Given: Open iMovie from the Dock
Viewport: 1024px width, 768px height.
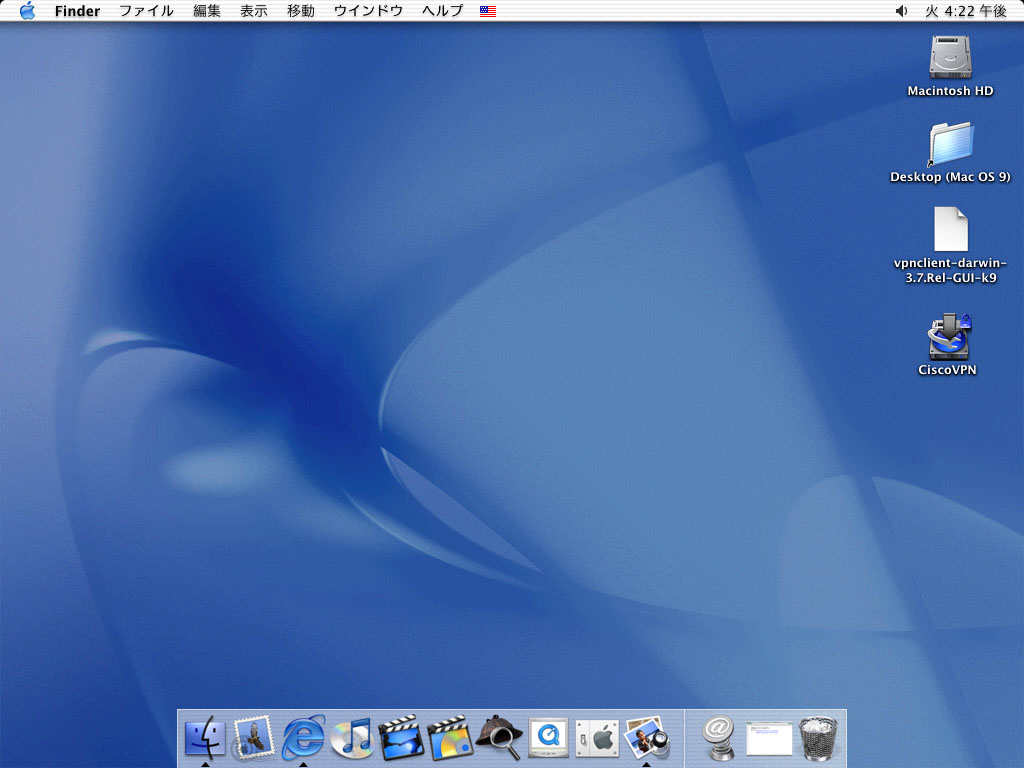Looking at the screenshot, I should pos(401,738).
